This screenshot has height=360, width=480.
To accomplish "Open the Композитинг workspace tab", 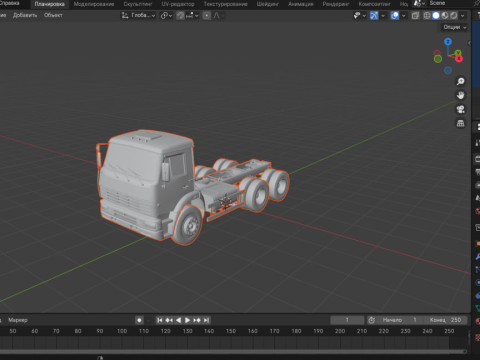I will [x=374, y=4].
